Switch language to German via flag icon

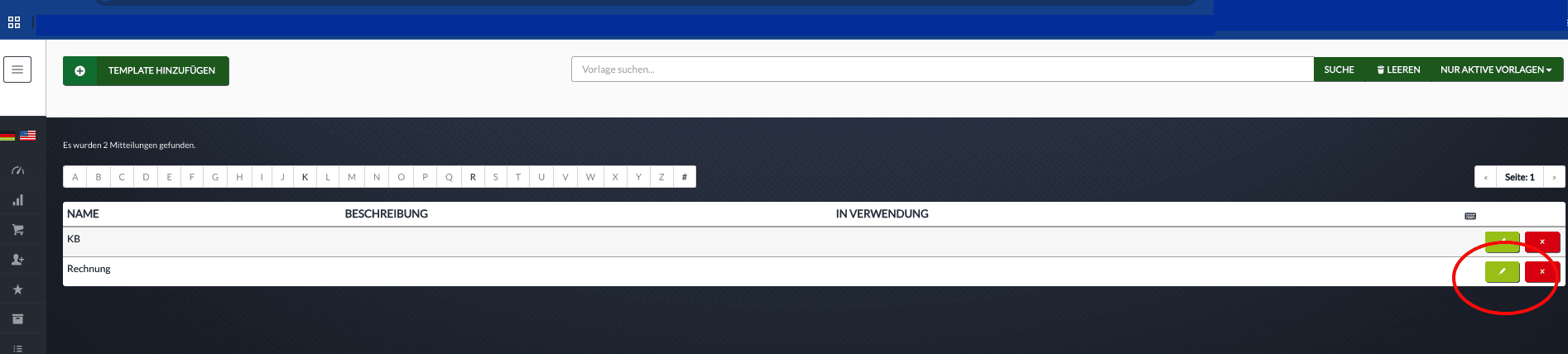[x=7, y=136]
